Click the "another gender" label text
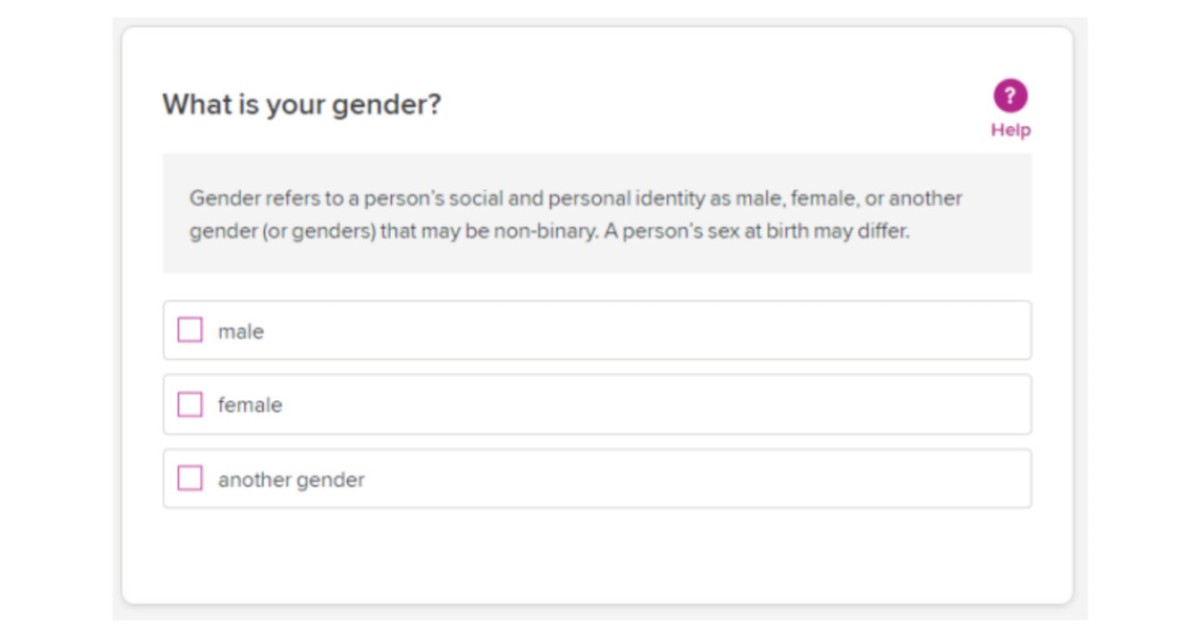The image size is (1200, 630). (x=289, y=479)
